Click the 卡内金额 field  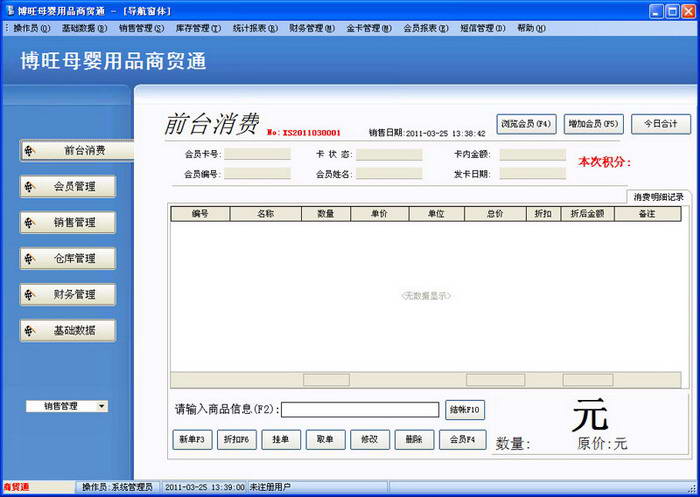point(533,155)
